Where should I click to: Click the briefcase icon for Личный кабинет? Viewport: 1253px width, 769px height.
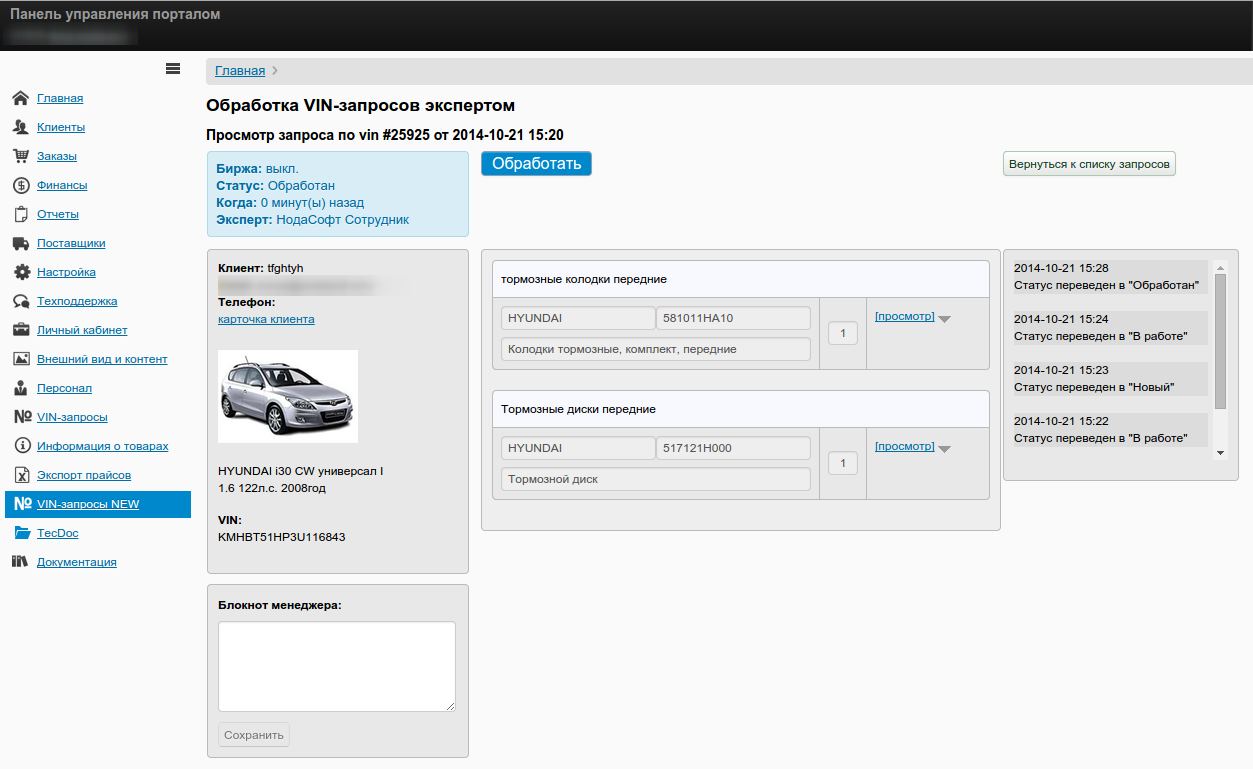20,330
